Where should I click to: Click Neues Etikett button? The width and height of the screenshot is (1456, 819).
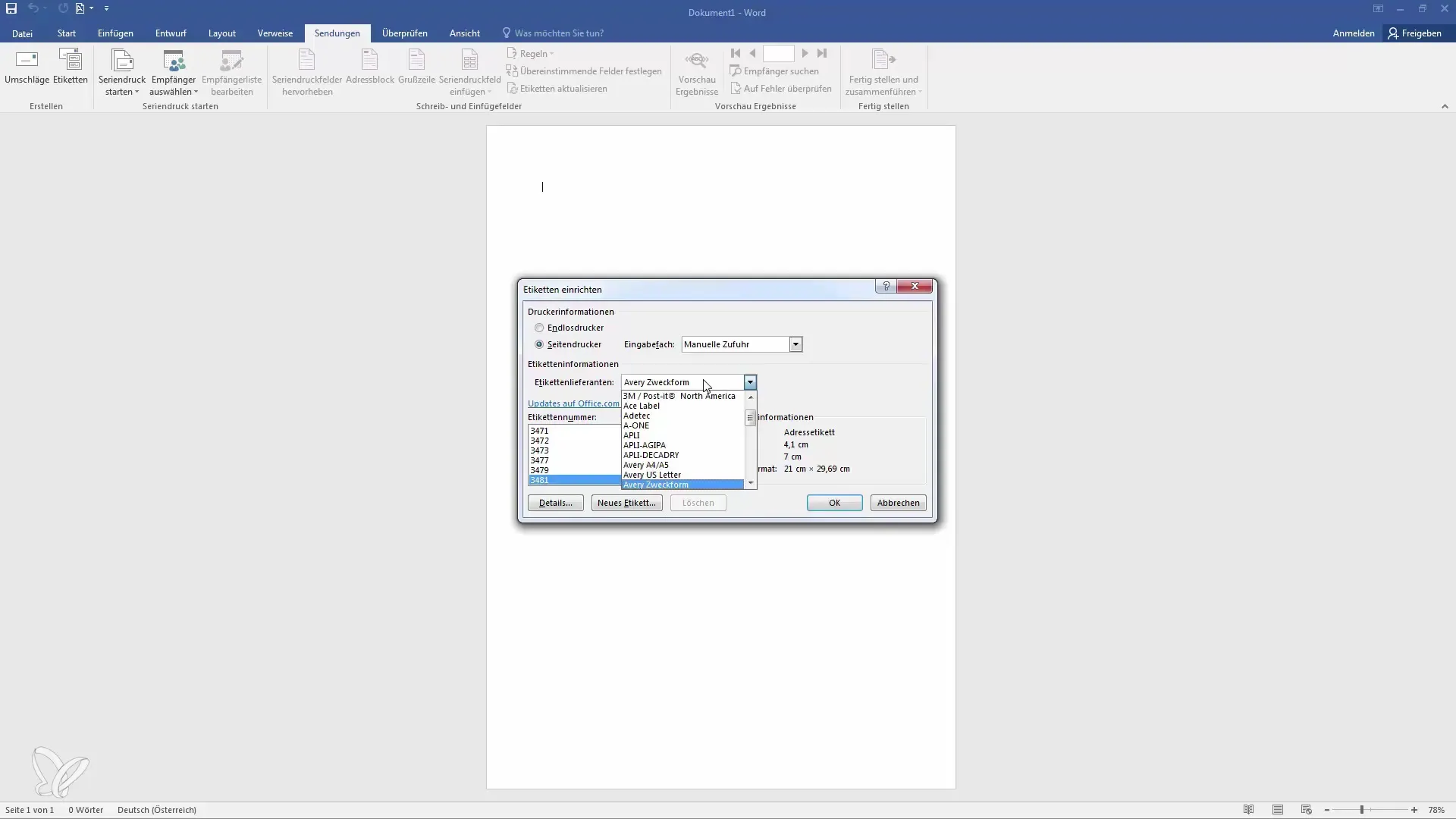(x=626, y=503)
